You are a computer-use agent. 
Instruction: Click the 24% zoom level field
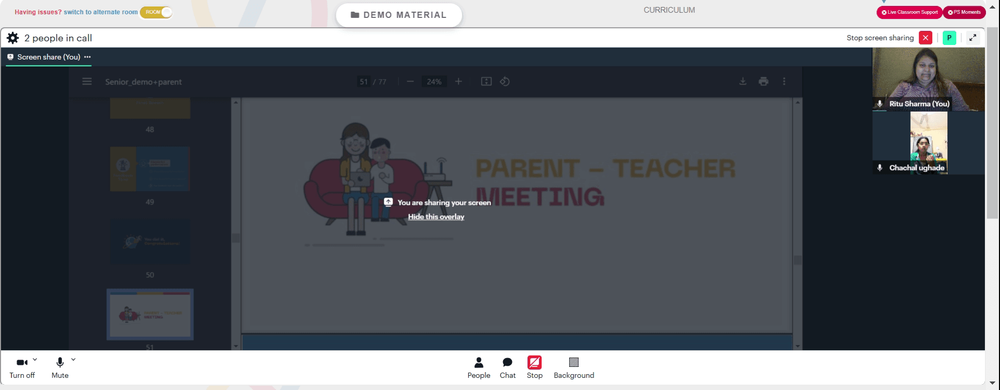point(434,82)
